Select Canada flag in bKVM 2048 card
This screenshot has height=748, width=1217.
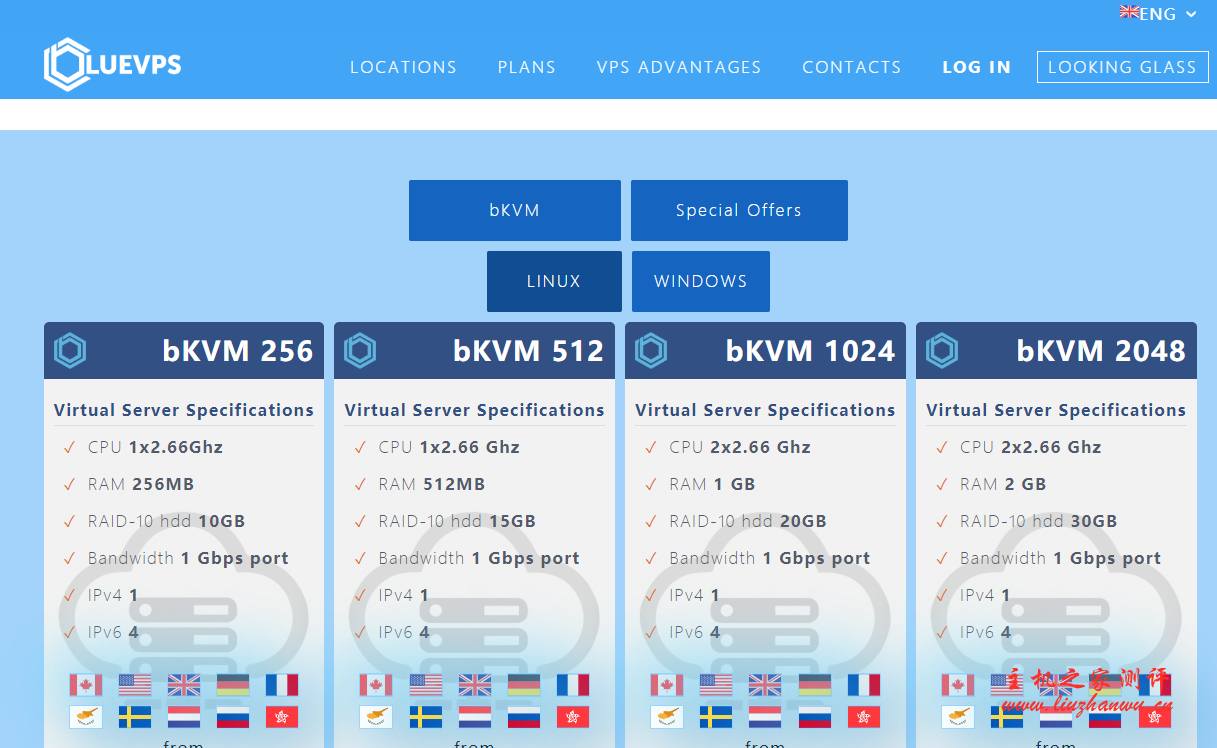[958, 685]
